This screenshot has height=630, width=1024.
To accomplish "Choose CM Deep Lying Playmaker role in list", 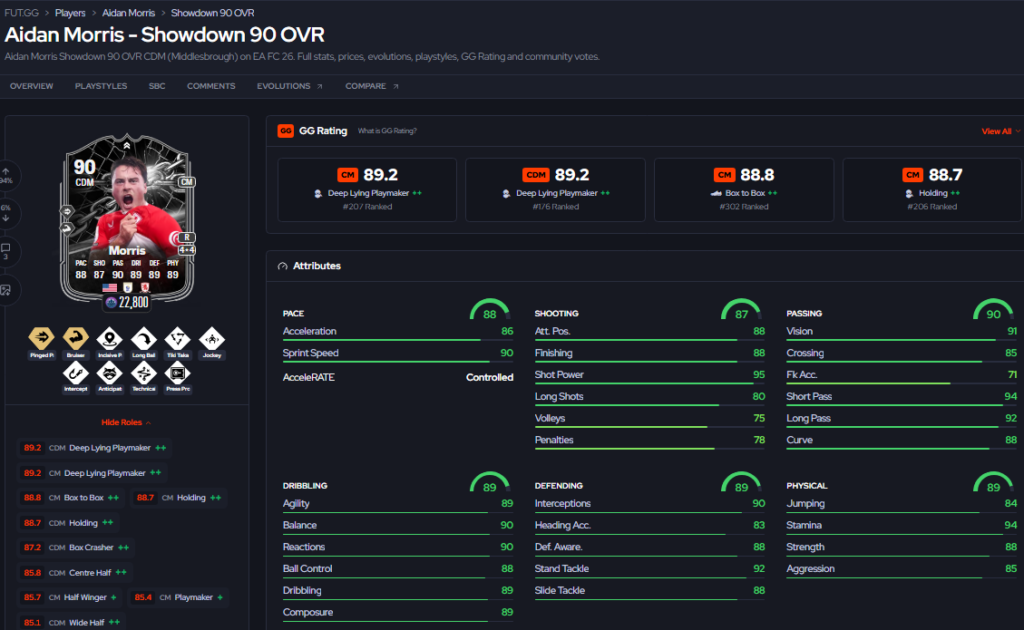I will (x=92, y=473).
